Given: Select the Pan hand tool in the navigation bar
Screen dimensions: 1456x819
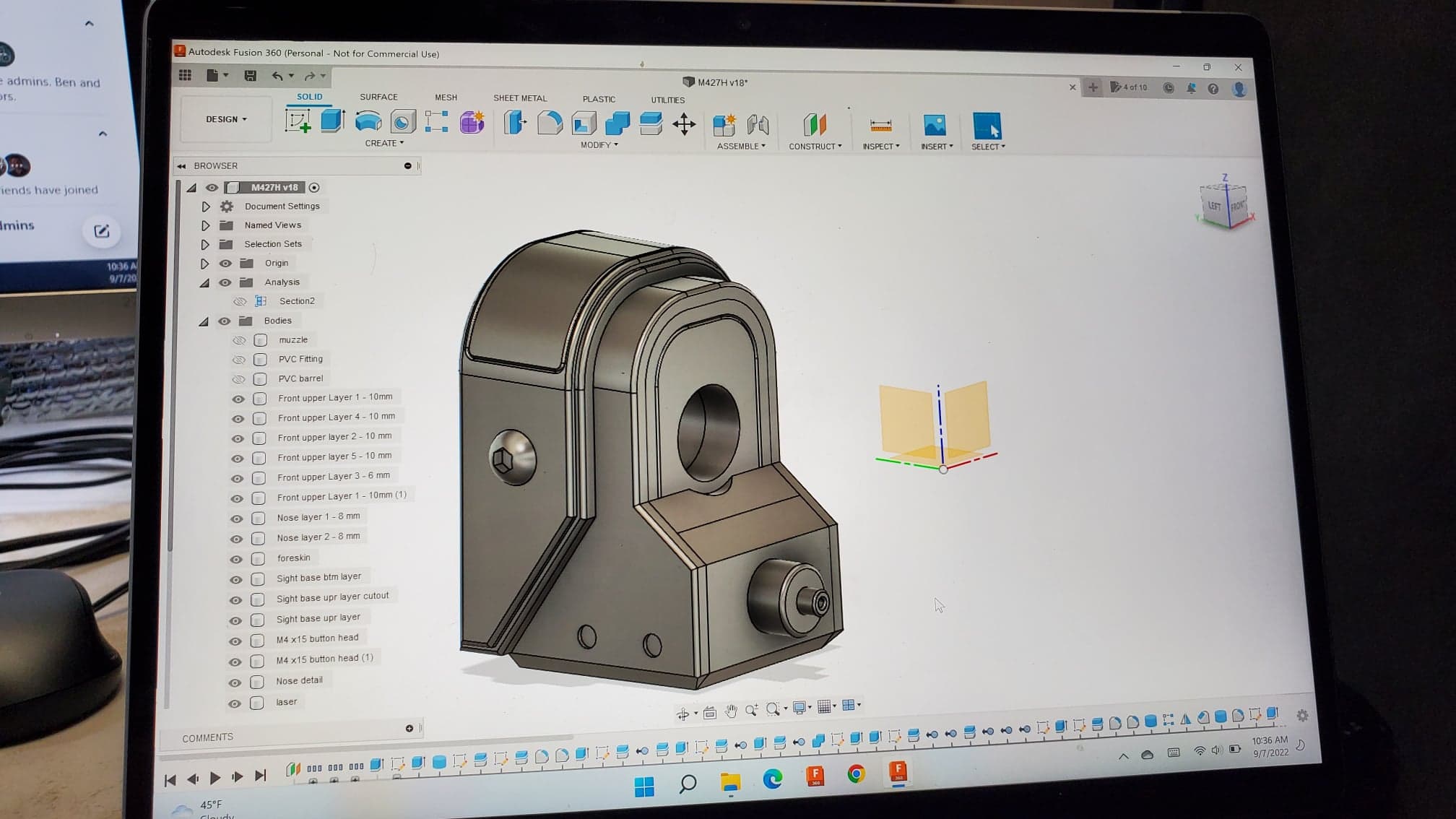Looking at the screenshot, I should (731, 711).
